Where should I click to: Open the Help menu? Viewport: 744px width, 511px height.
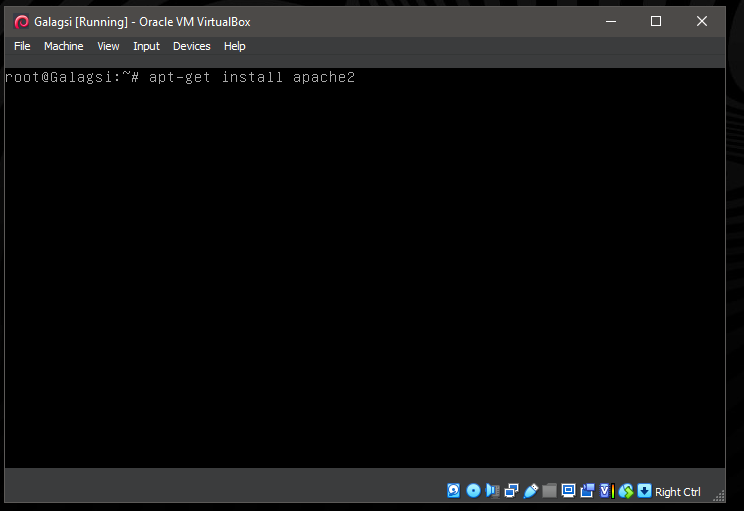(234, 46)
